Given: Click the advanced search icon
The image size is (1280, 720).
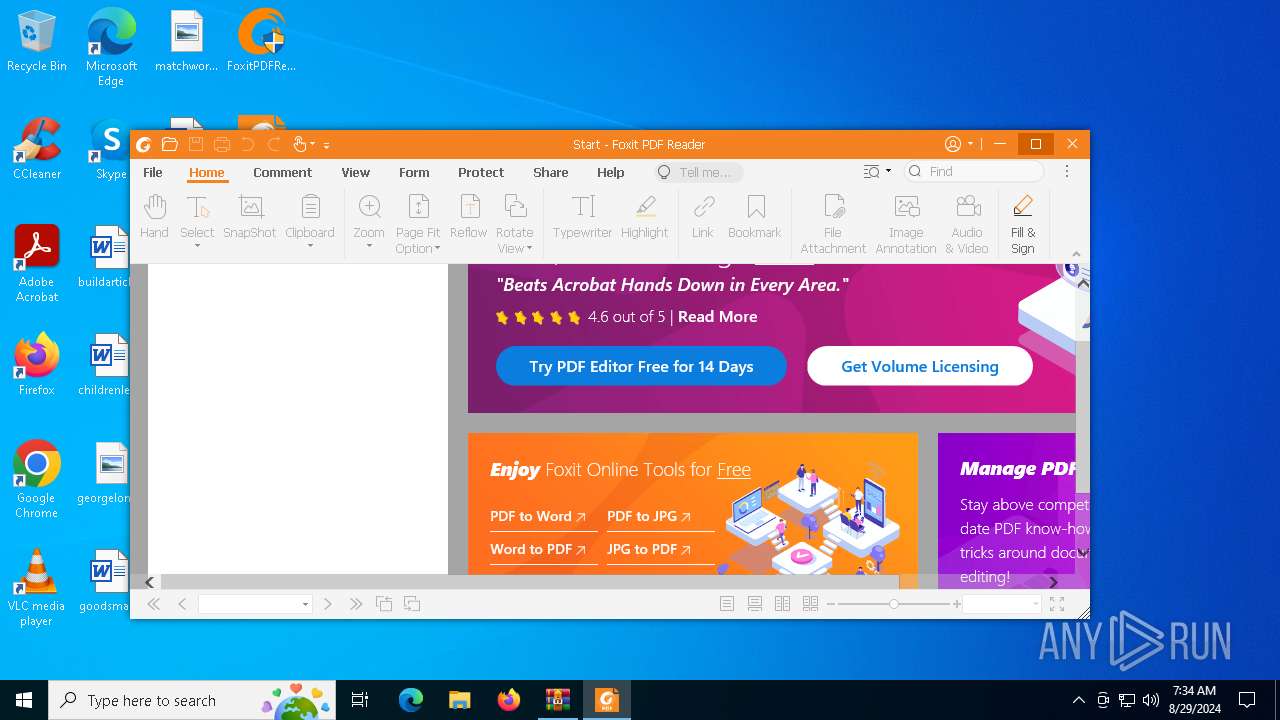Looking at the screenshot, I should 872,172.
